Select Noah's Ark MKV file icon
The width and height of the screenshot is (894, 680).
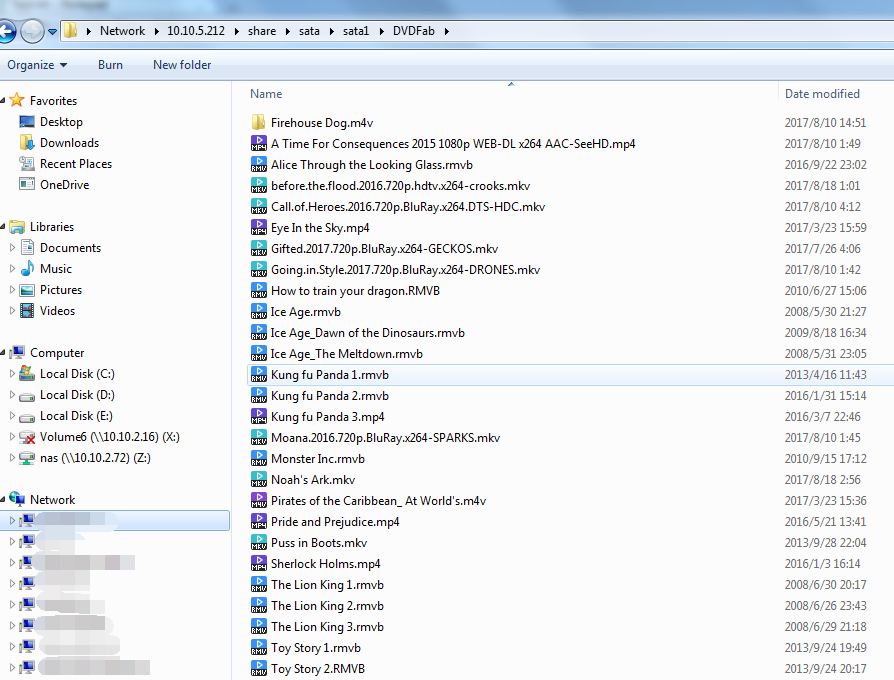tap(258, 480)
